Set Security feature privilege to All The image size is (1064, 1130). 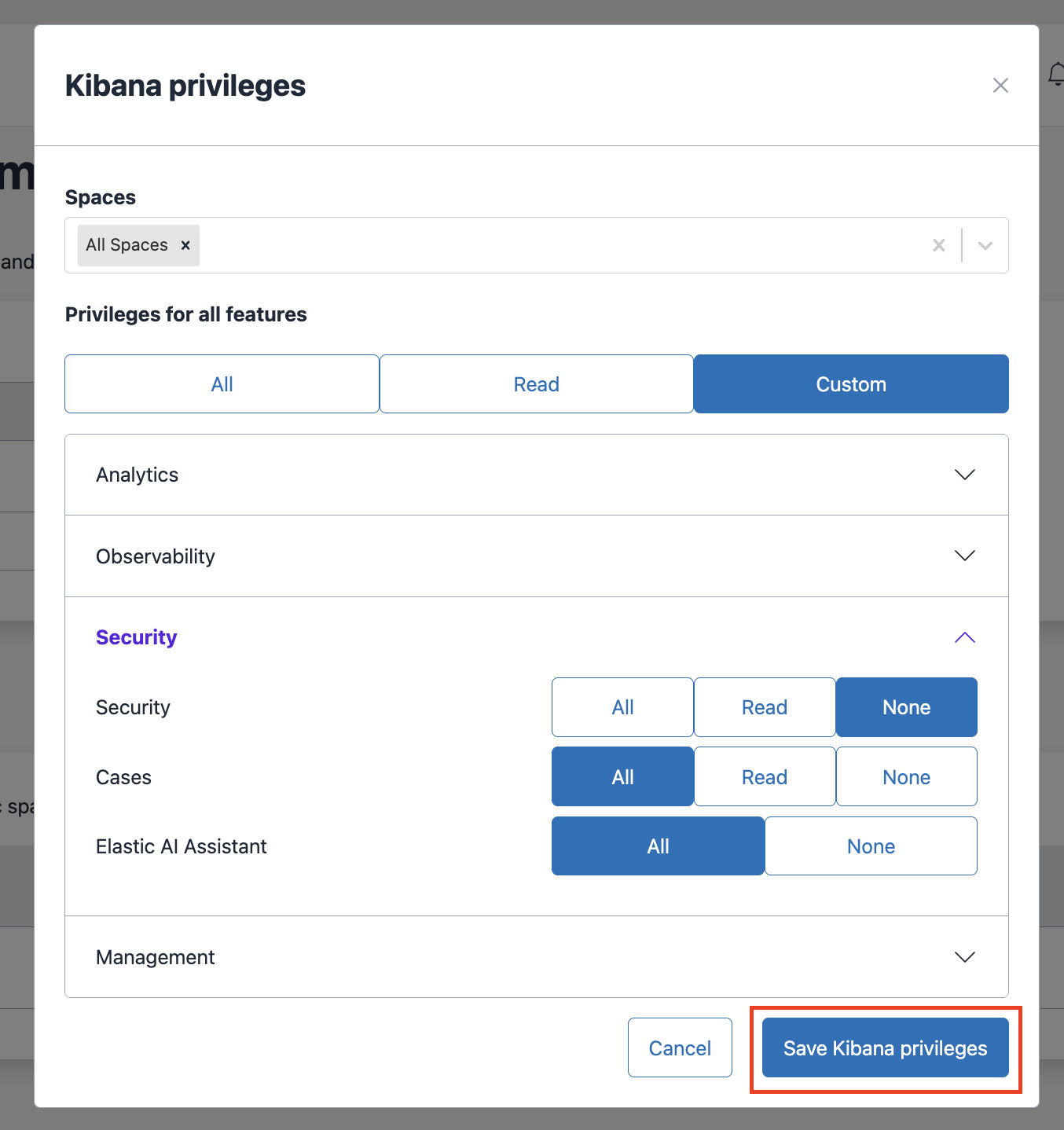pos(622,707)
